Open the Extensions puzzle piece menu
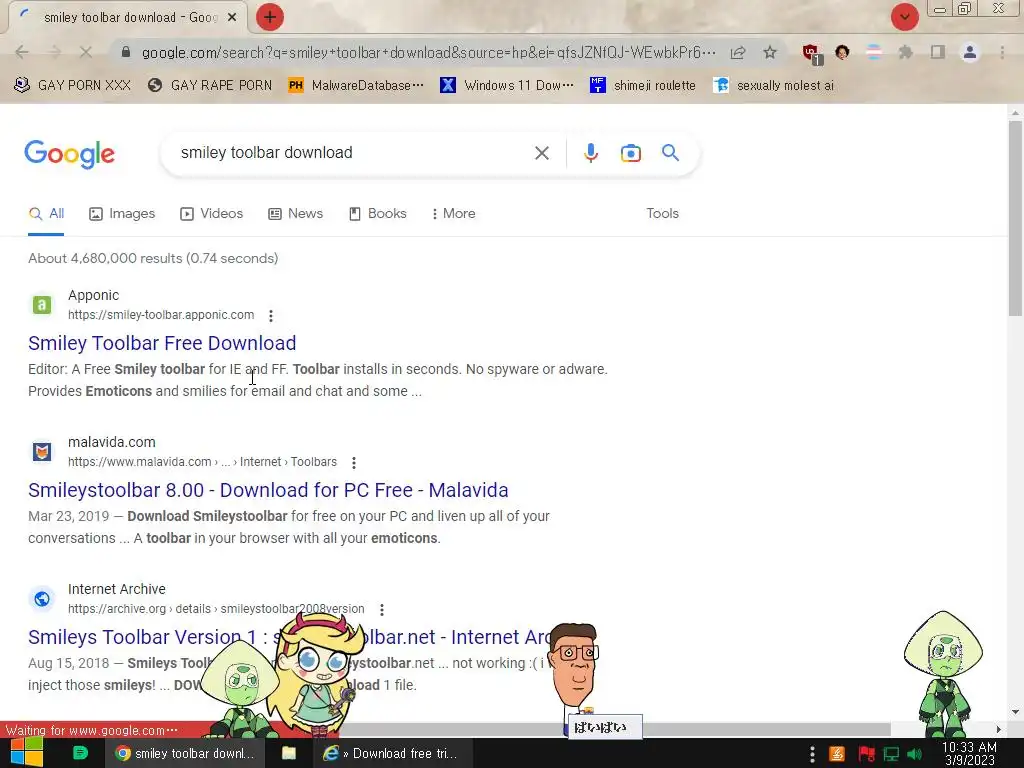This screenshot has width=1024, height=768. point(905,52)
